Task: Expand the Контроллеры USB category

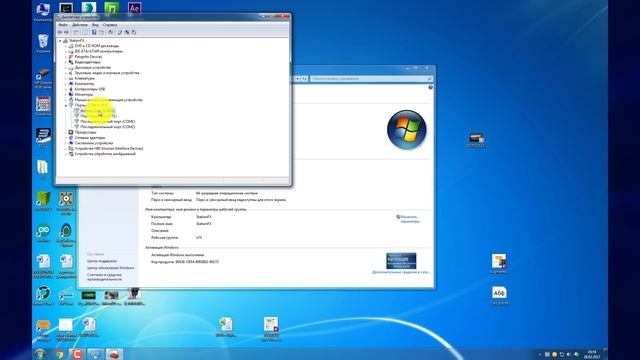Action: (x=66, y=89)
